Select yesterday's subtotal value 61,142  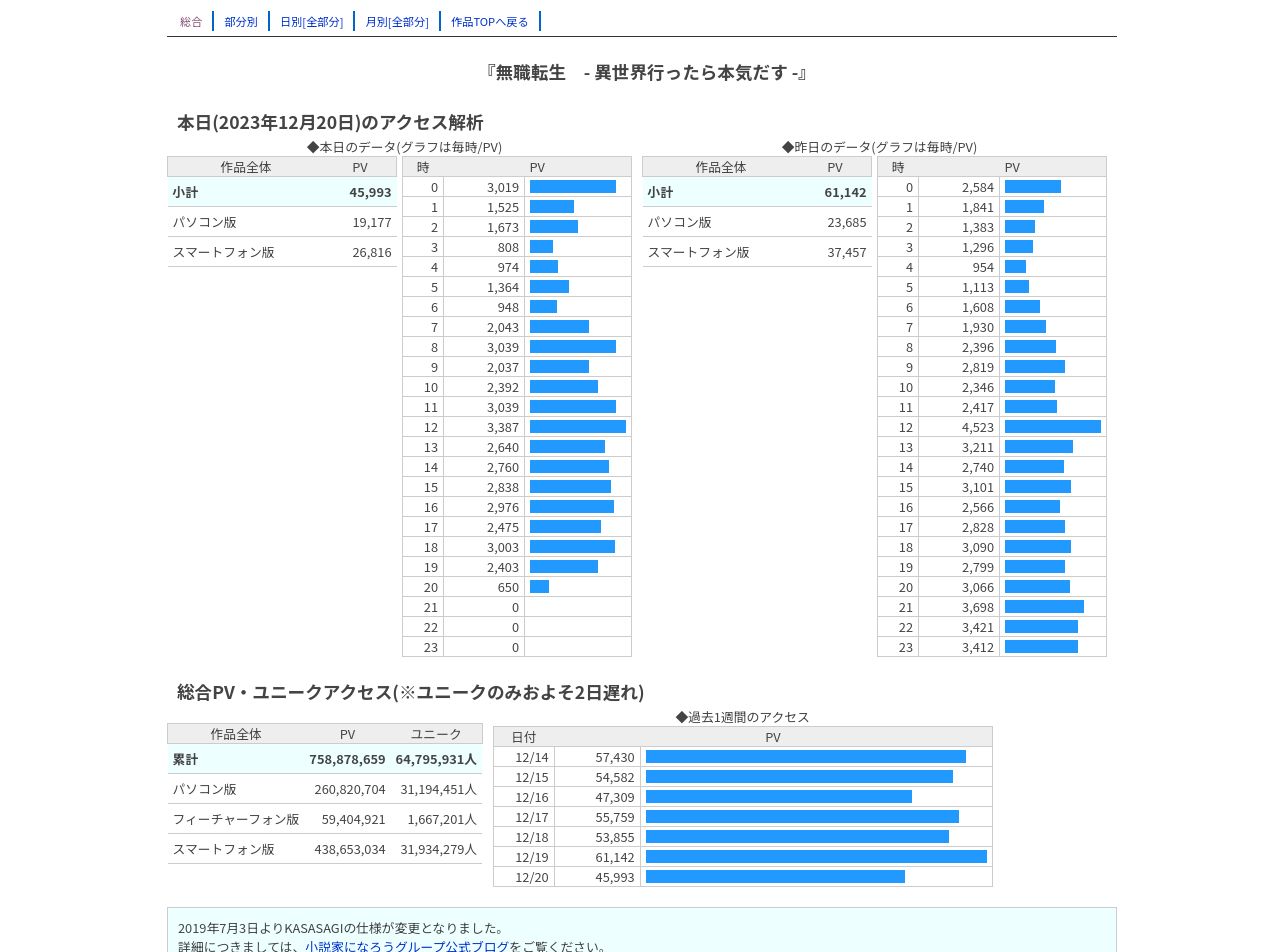click(x=845, y=192)
